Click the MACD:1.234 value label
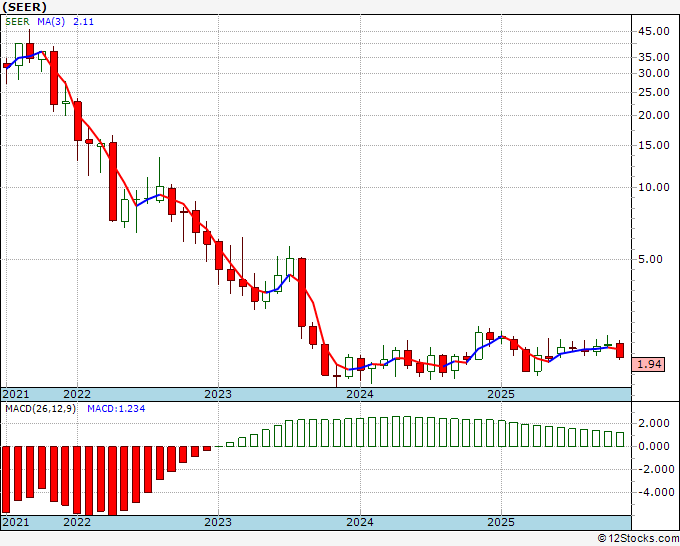 tap(116, 409)
